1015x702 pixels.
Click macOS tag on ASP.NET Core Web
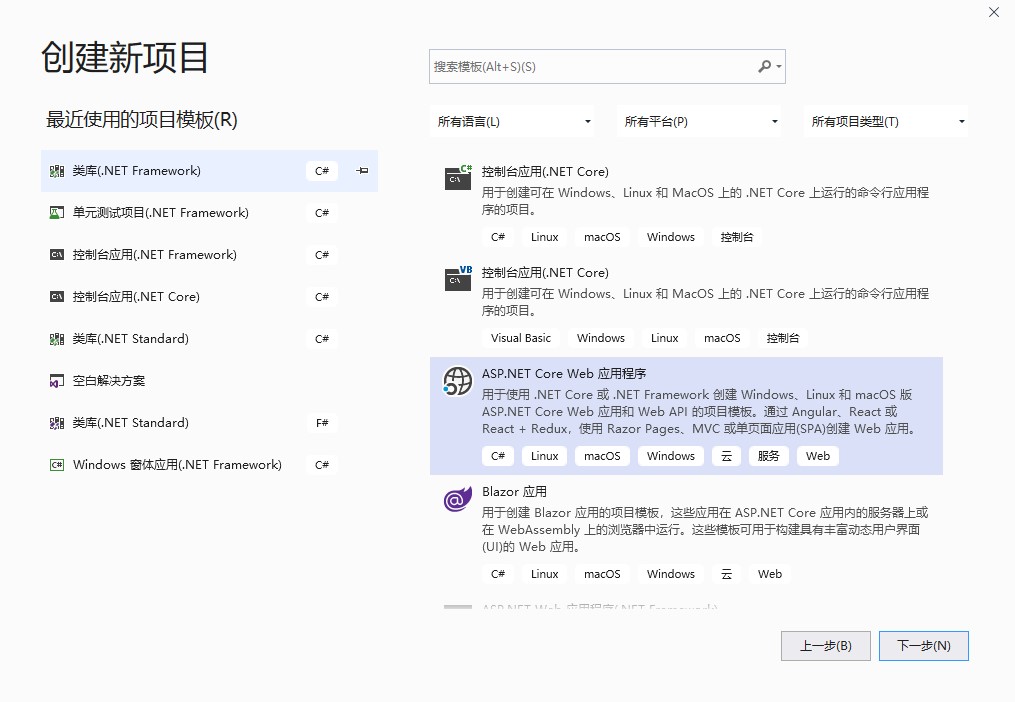coord(602,456)
